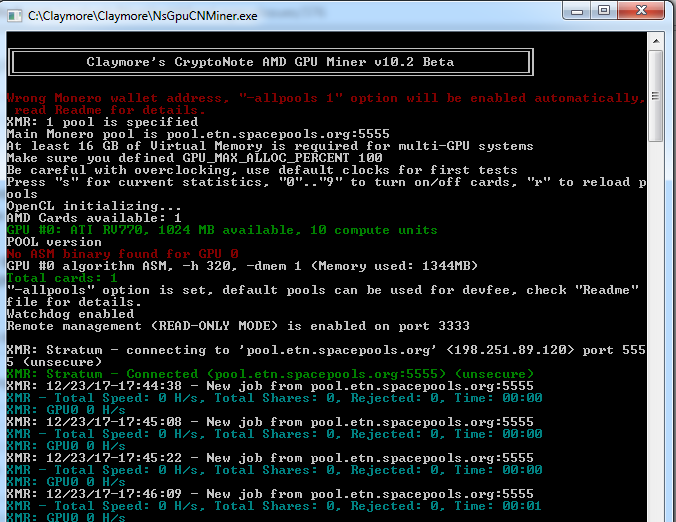
Task: Click green 'GPU #0: ATI RV770' line
Action: point(222,230)
